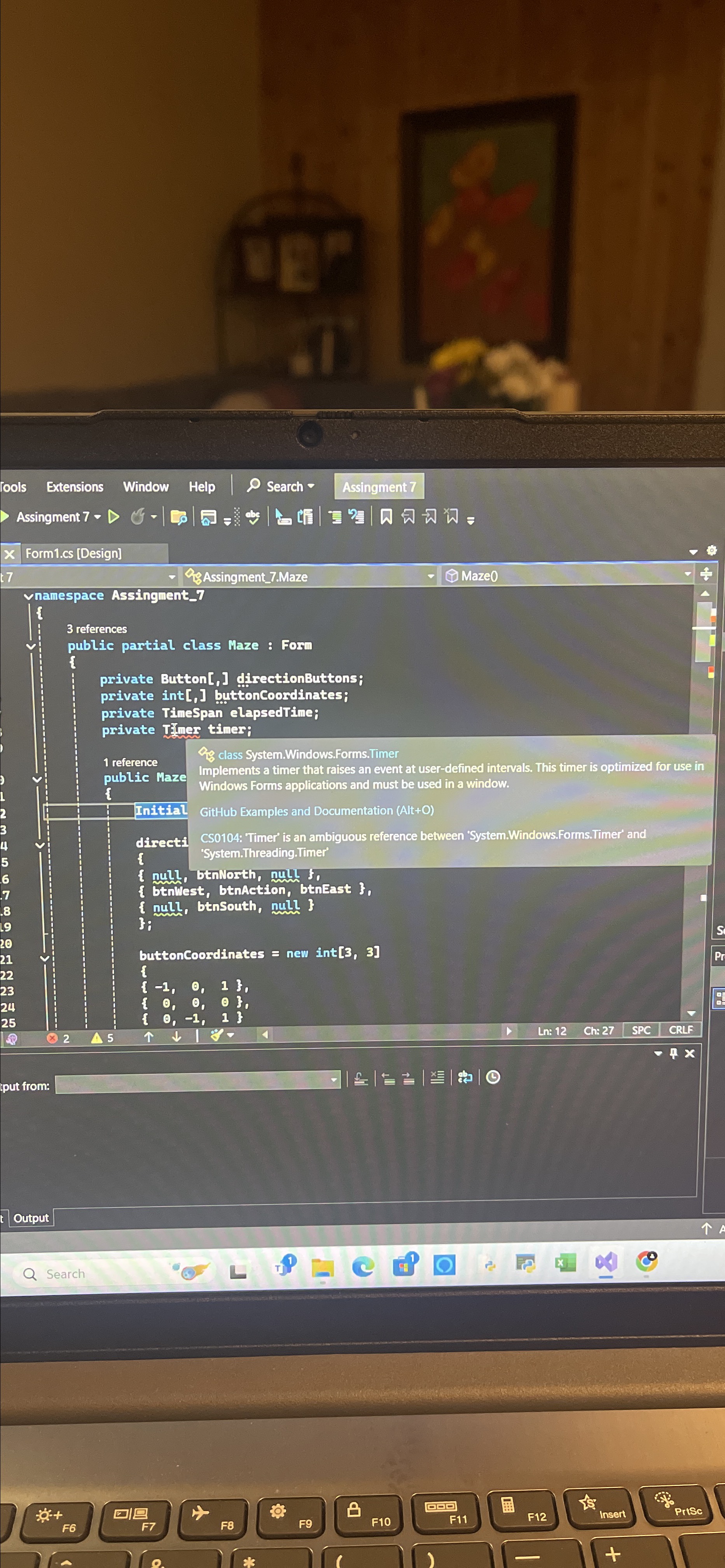The width and height of the screenshot is (725, 1568).
Task: Close the Output pane with X
Action: (690, 1053)
